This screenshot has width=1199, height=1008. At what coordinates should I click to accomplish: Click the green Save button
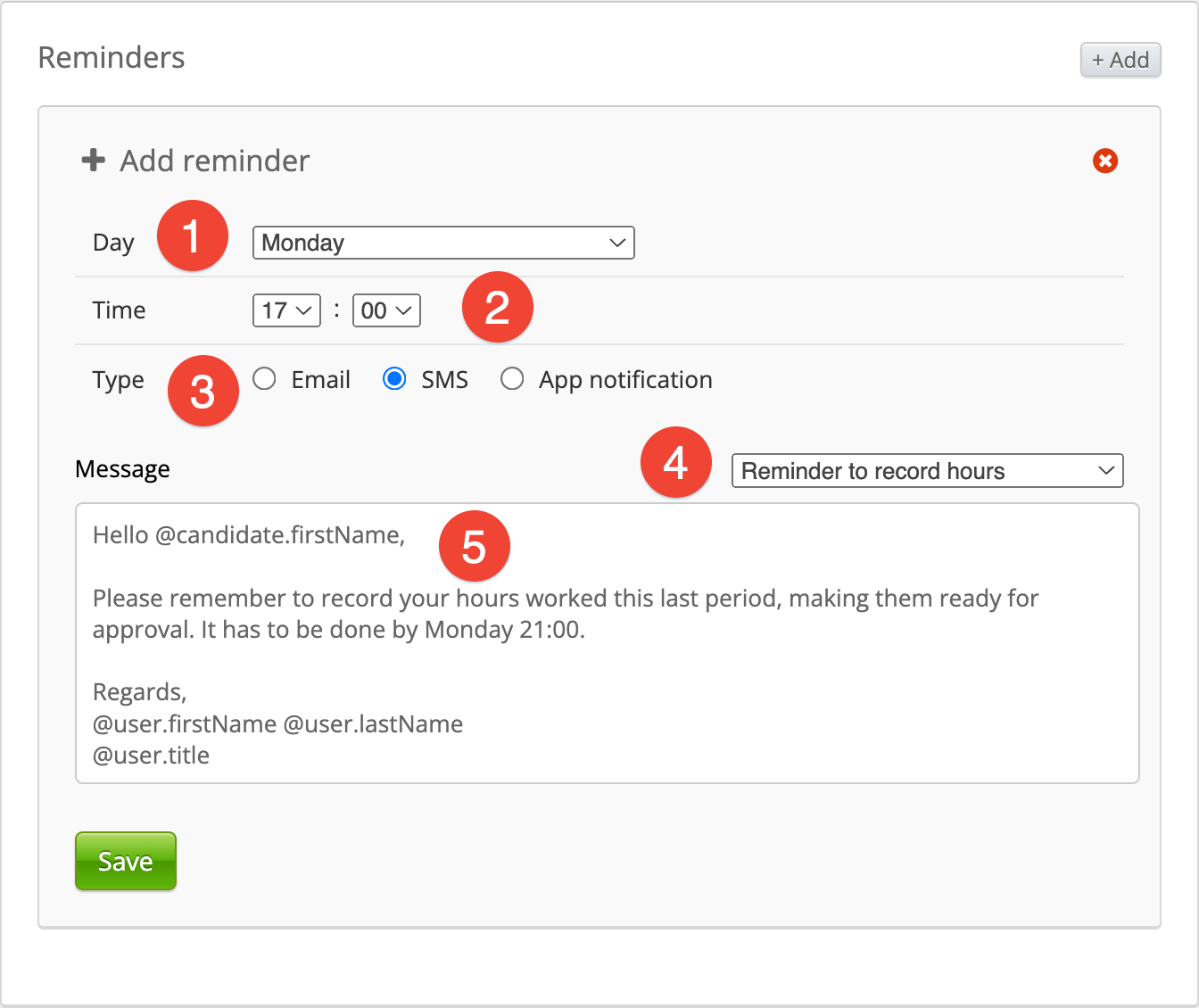pos(126,861)
